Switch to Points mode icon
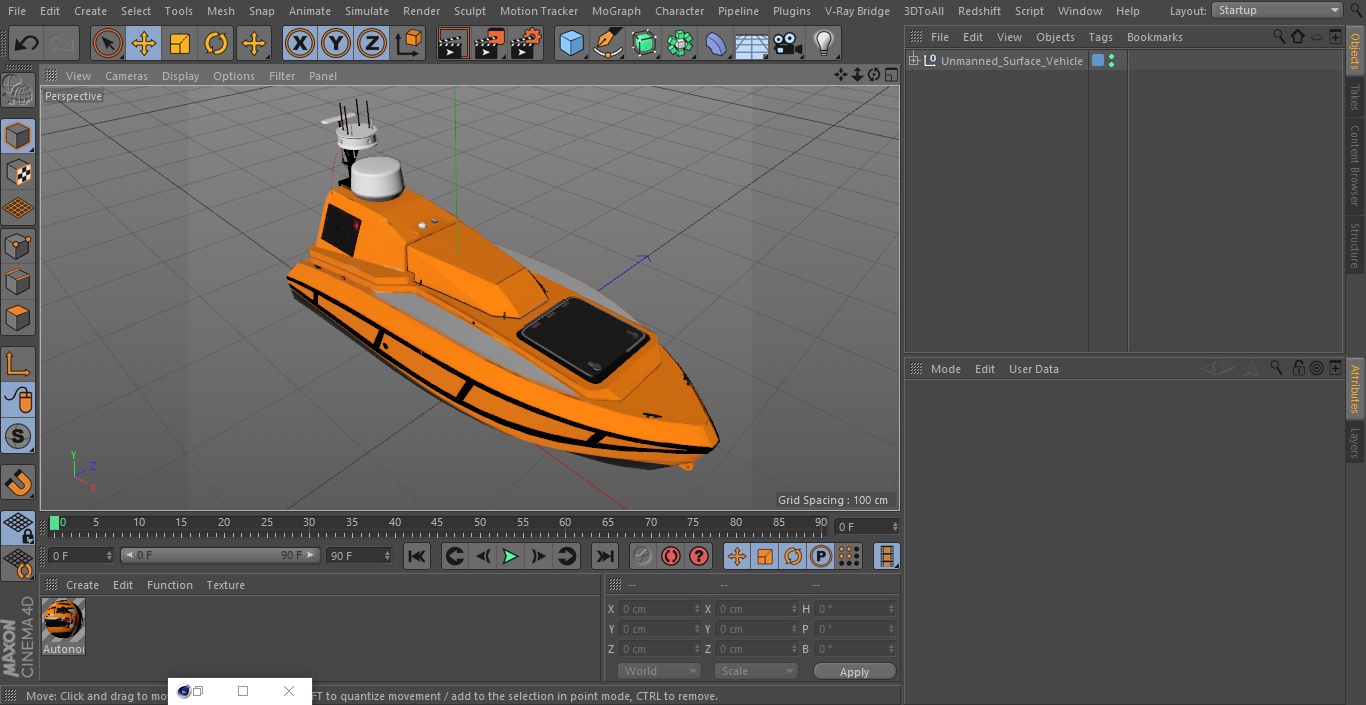This screenshot has height=705, width=1366. click(18, 246)
